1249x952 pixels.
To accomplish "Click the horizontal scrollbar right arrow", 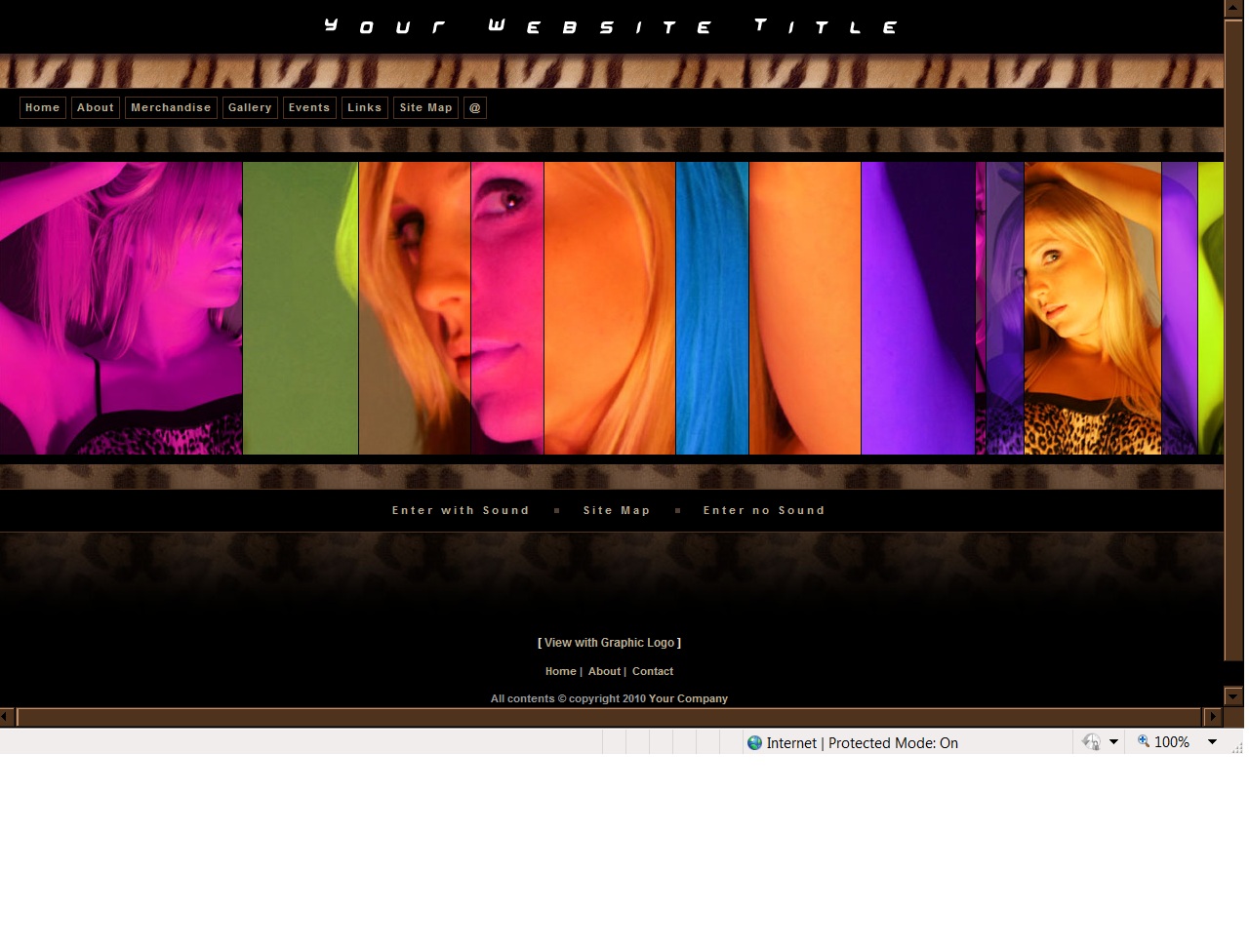I will tap(1213, 717).
